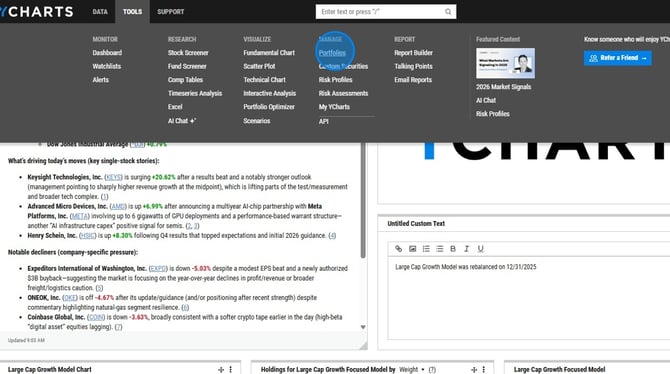Open Scenarios
This screenshot has height=374, width=670.
(x=257, y=121)
